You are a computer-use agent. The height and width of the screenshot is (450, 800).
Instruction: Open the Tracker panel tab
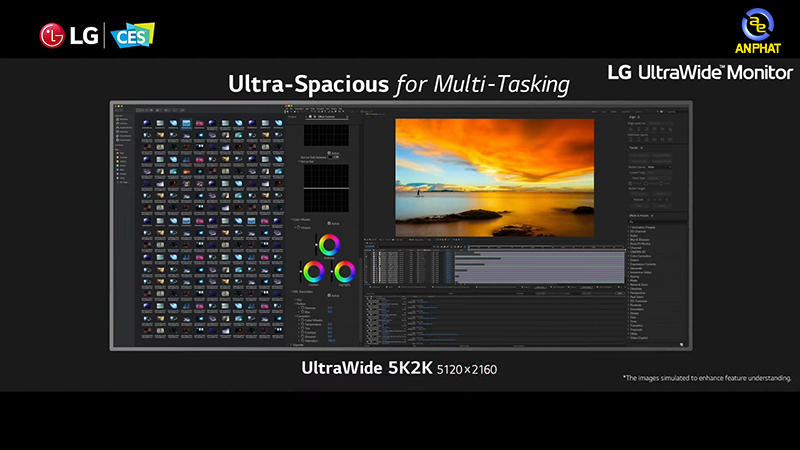pos(634,148)
